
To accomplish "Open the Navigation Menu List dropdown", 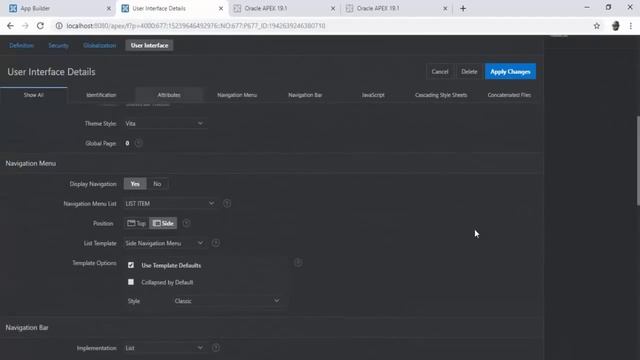I will point(170,203).
